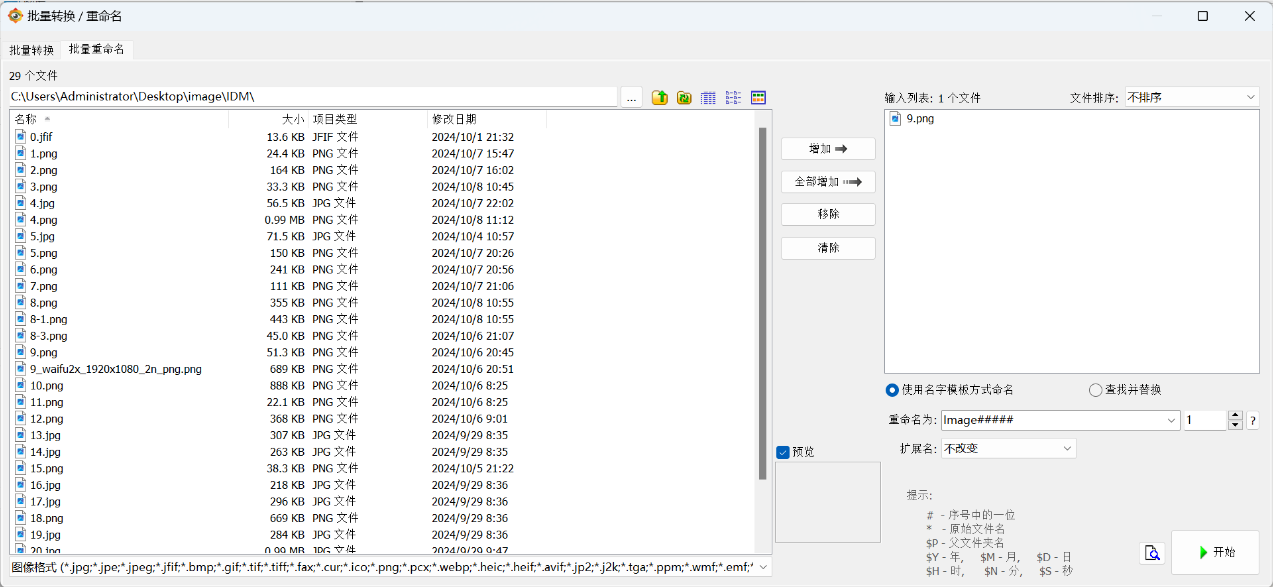Open the 文件排序 dropdown
Viewport: 1273px width, 587px height.
tap(1190, 96)
